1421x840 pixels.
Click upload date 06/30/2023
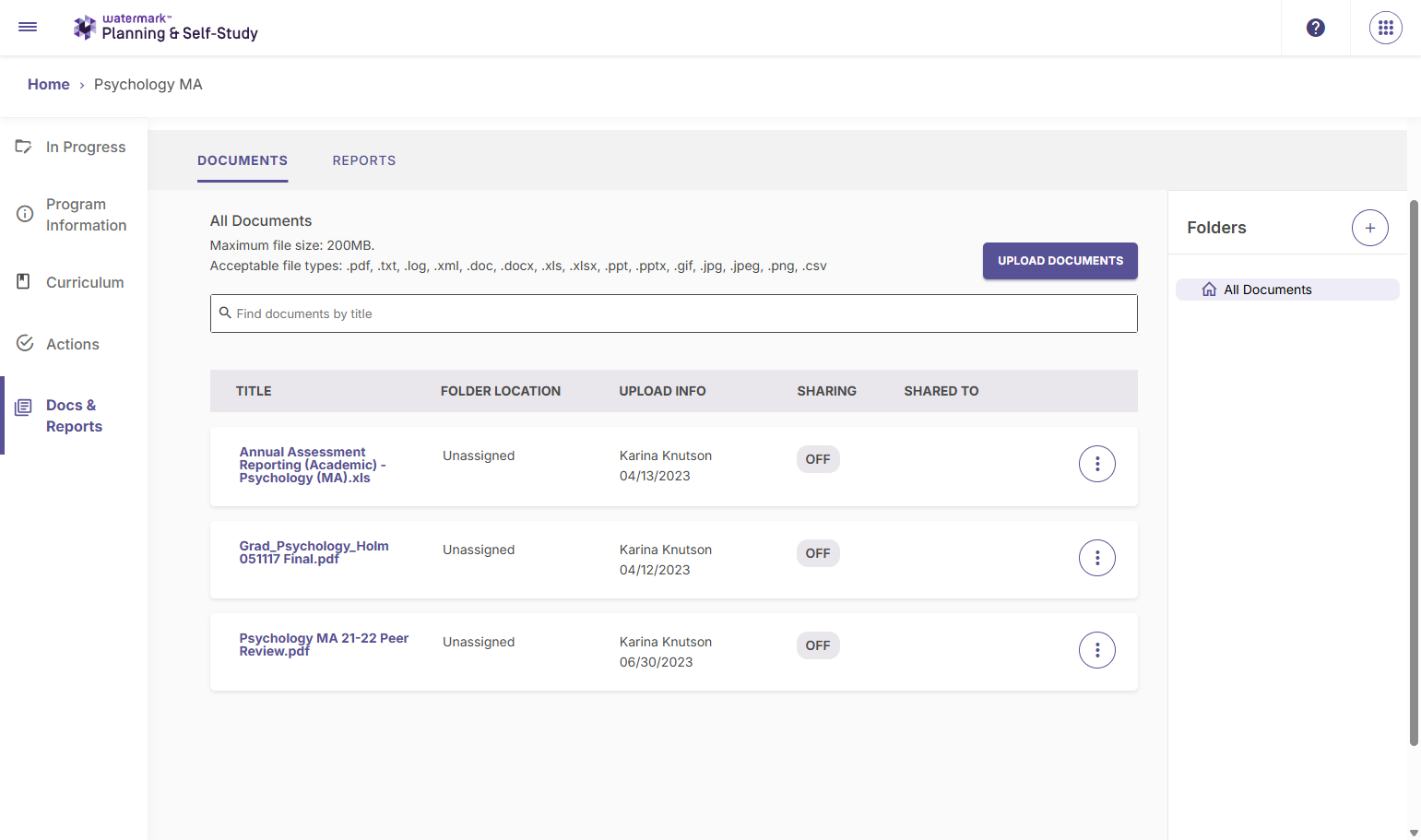coord(657,662)
